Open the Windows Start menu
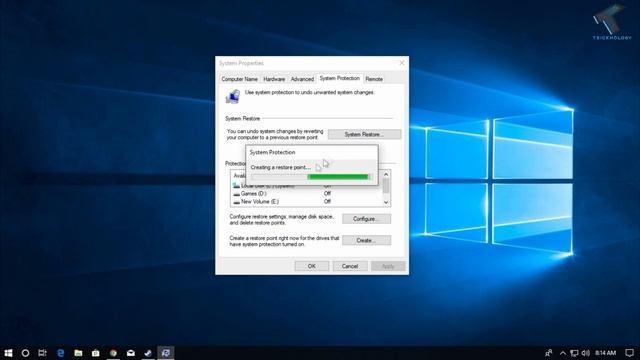 pos(8,353)
